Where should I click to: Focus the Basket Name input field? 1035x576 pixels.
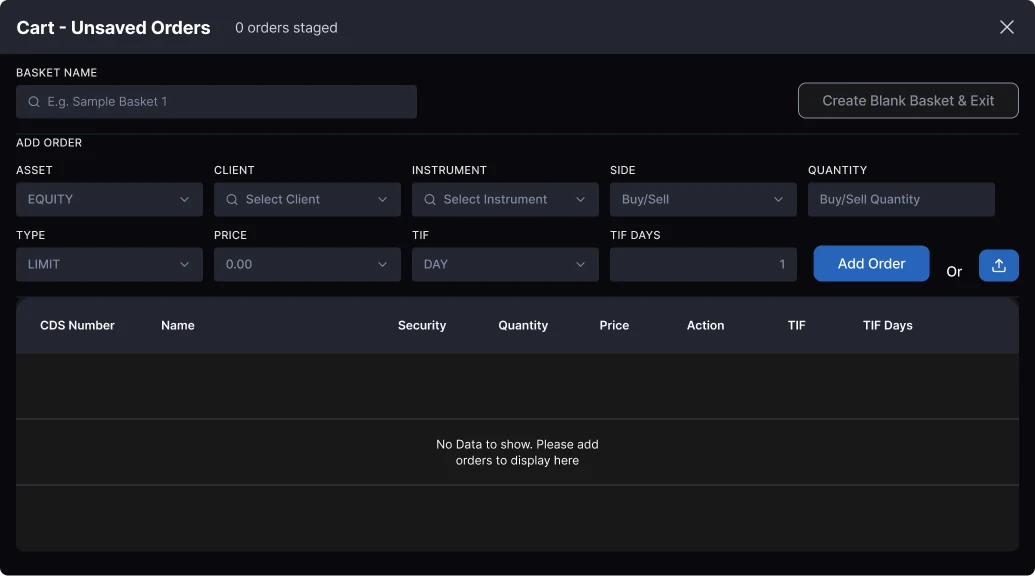(217, 102)
